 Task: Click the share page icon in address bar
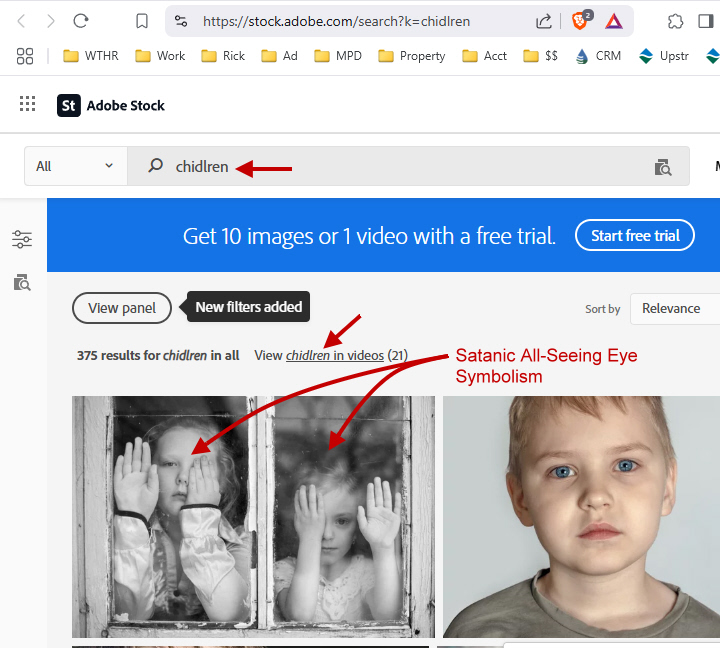(544, 21)
